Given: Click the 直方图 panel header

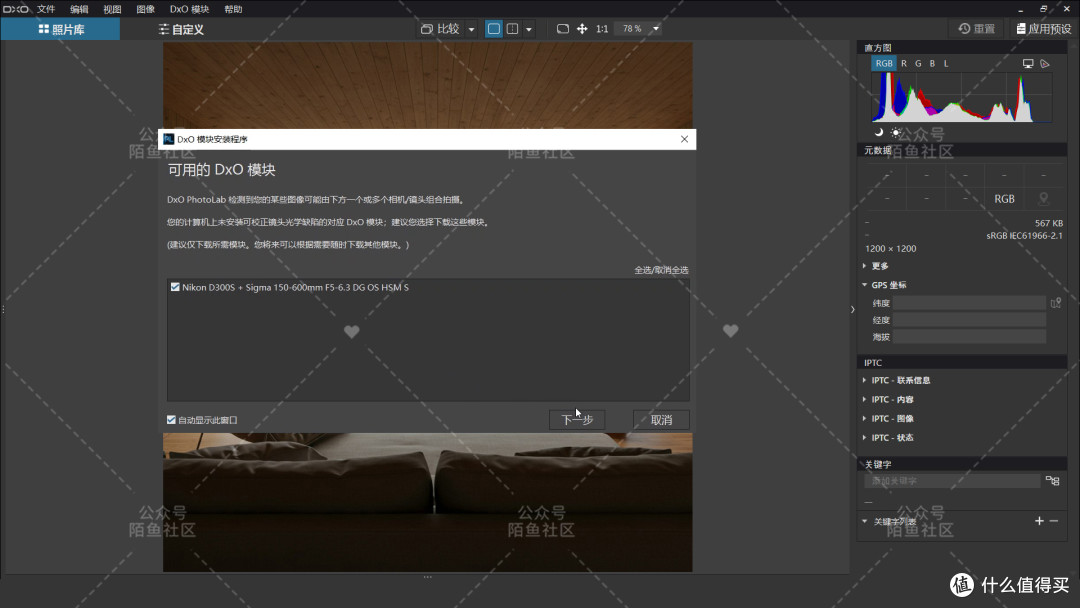Looking at the screenshot, I should 962,48.
